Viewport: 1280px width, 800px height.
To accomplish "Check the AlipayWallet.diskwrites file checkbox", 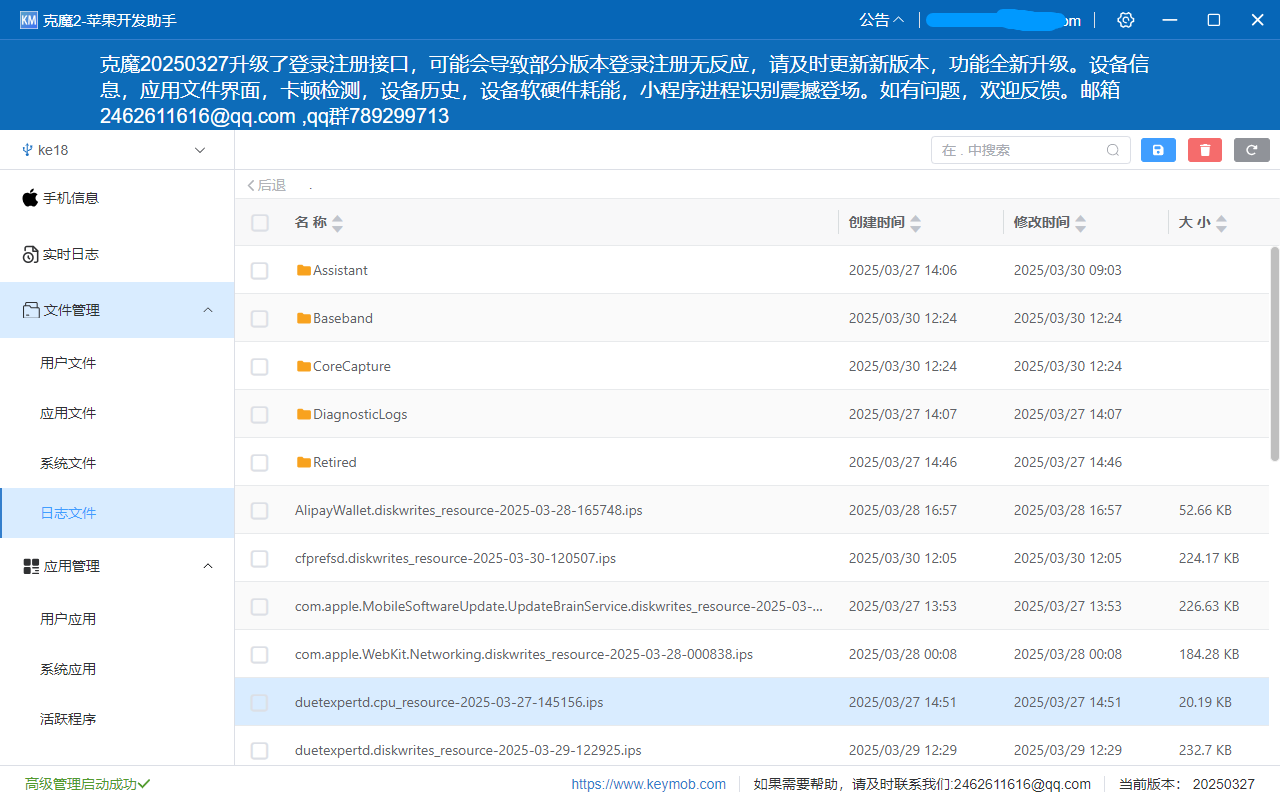I will pos(259,510).
